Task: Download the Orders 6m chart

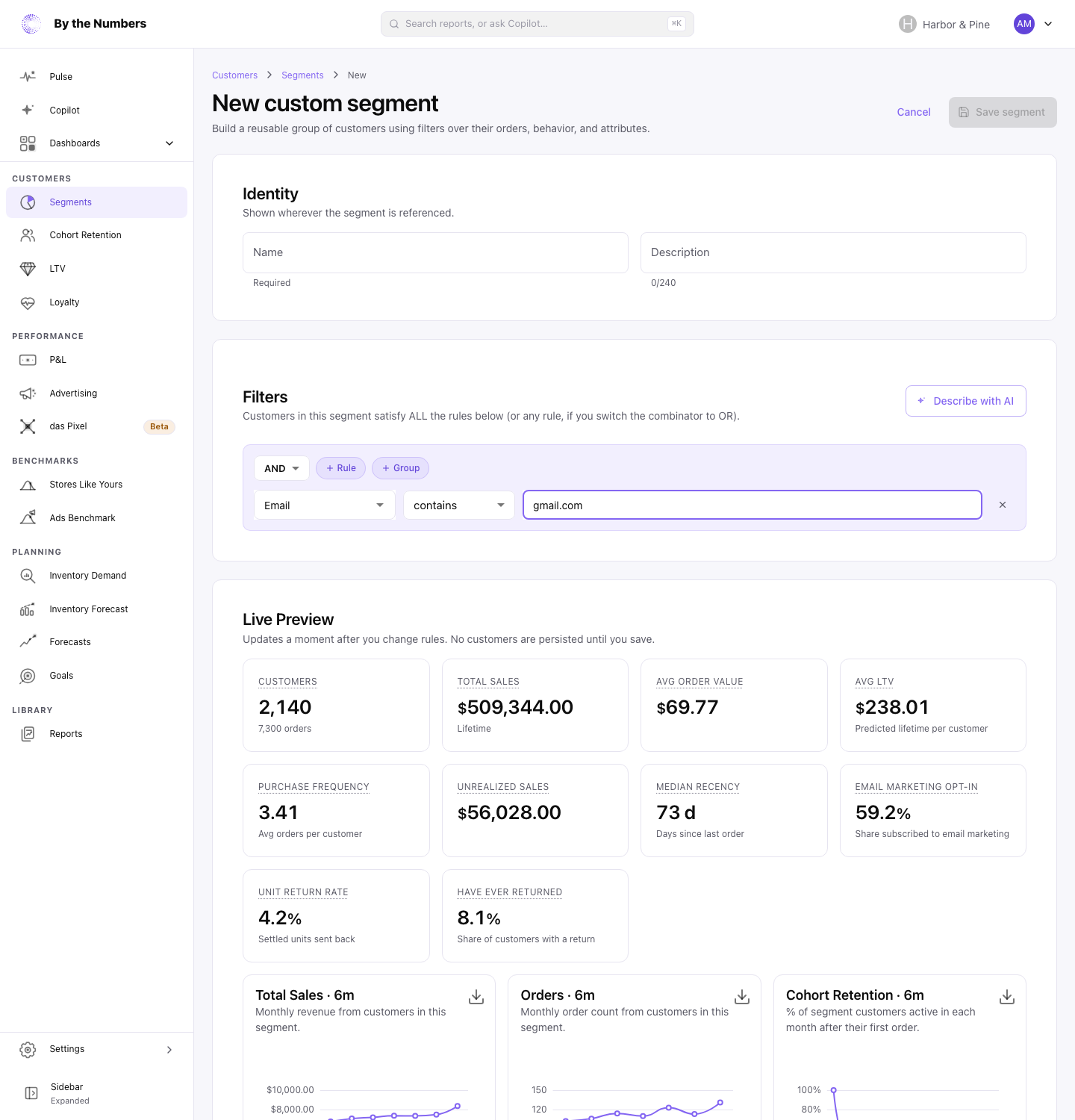Action: coord(742,997)
